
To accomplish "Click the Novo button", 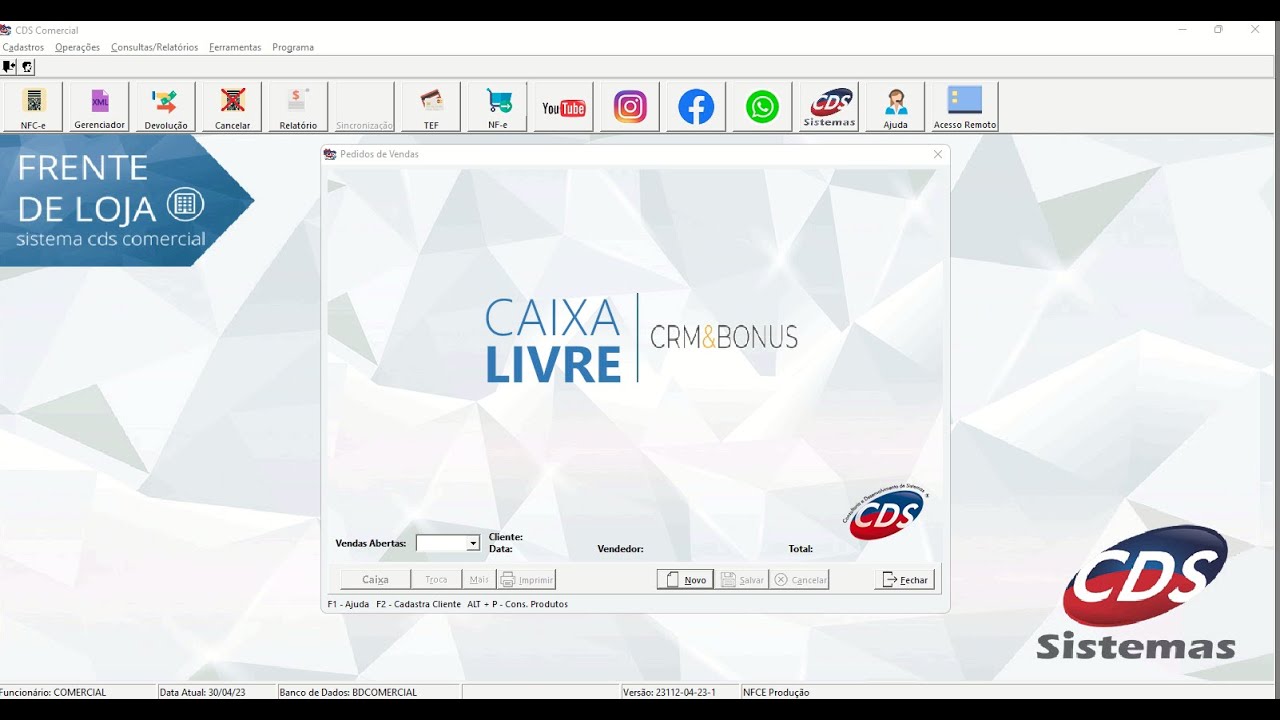I will [x=685, y=580].
